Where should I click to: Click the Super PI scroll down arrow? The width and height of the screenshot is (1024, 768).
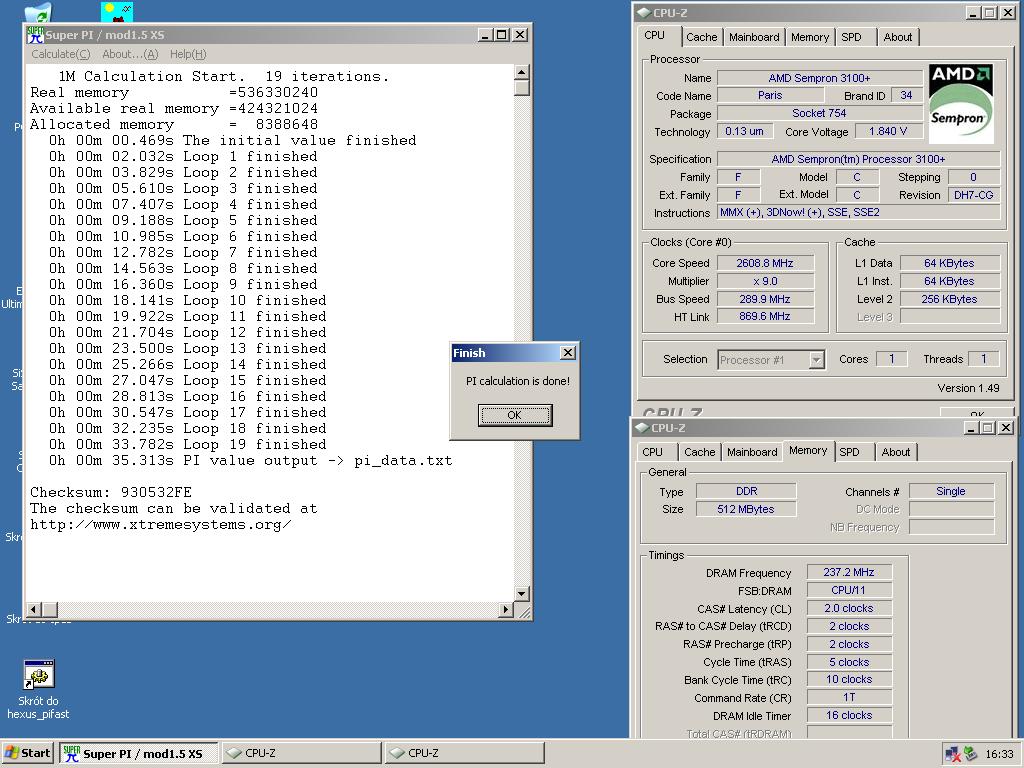522,594
